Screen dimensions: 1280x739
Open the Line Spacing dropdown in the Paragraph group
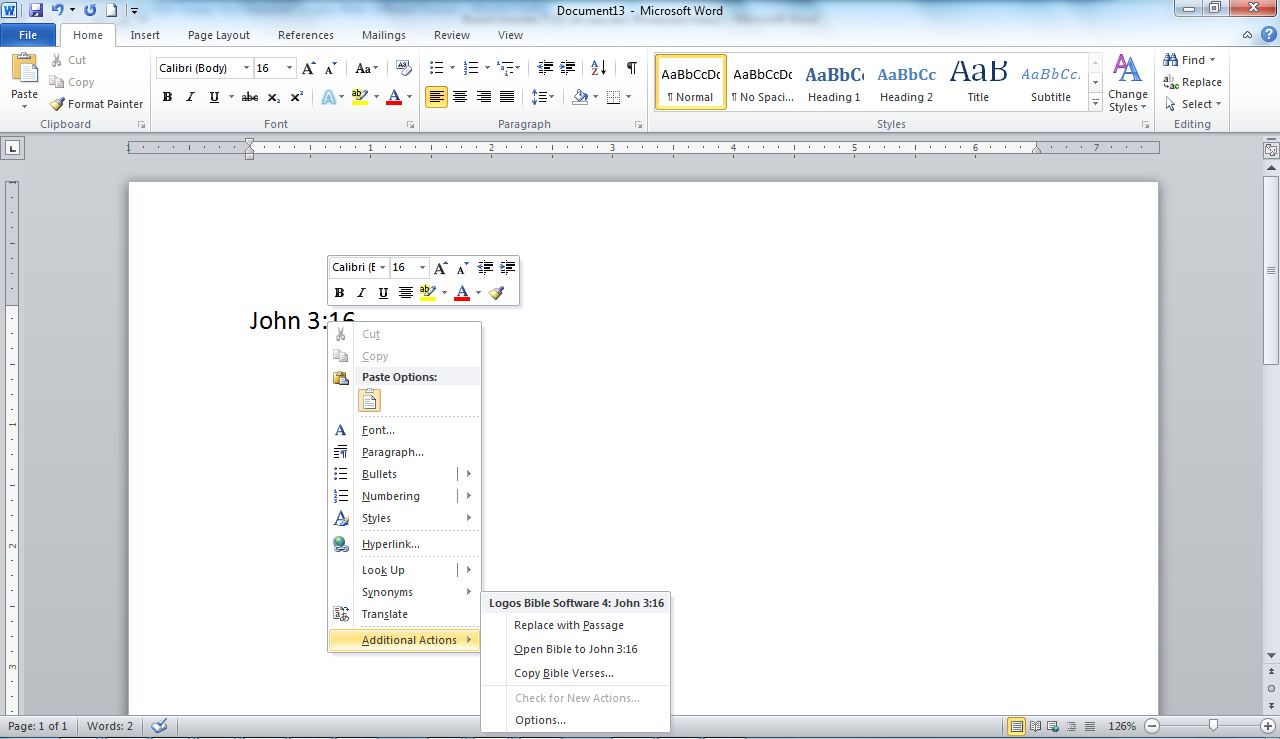pyautogui.click(x=543, y=97)
